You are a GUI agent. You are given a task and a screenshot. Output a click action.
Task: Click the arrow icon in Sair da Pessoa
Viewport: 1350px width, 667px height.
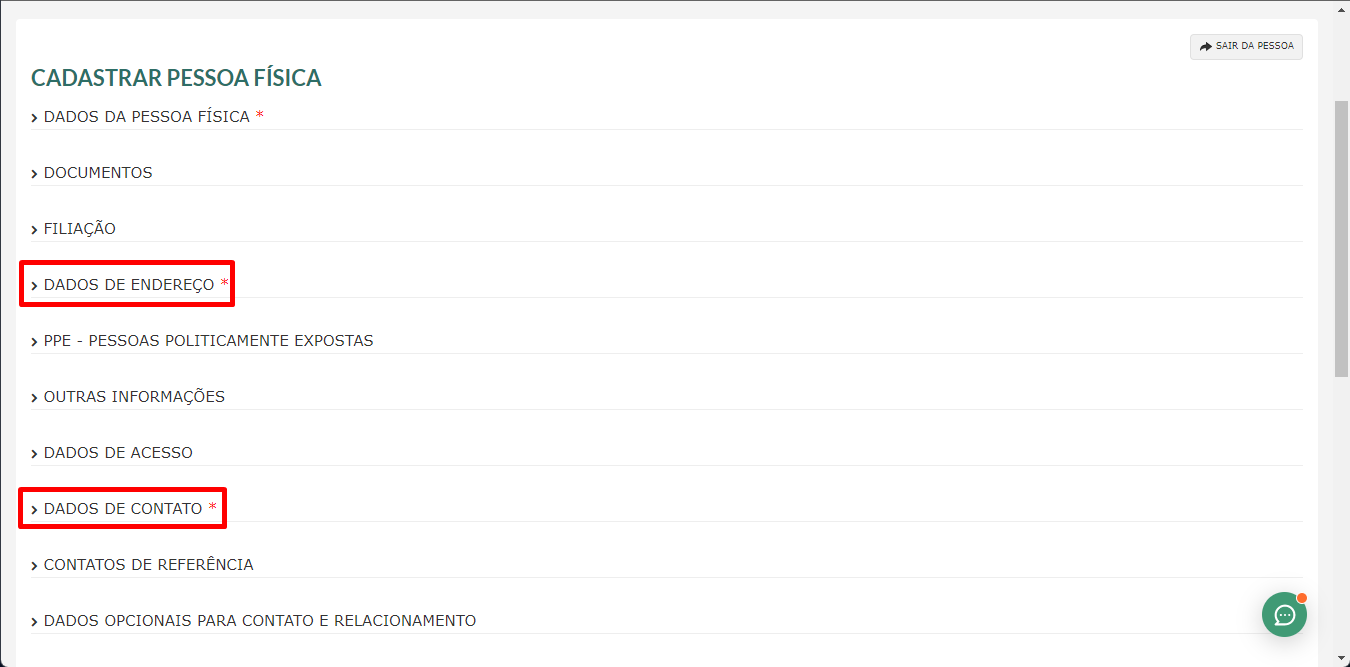[x=1206, y=46]
